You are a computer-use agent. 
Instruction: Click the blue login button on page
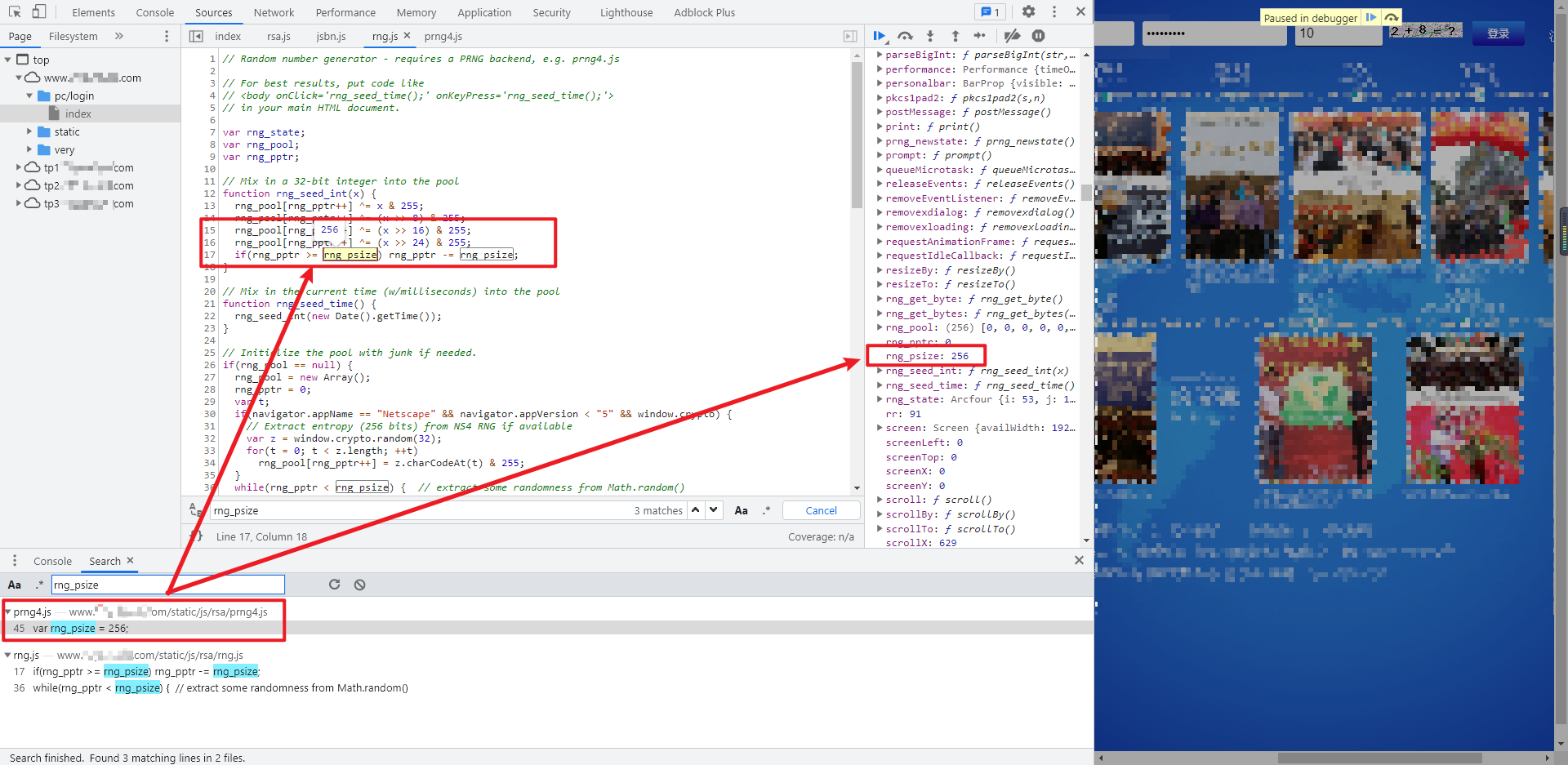click(x=1498, y=33)
